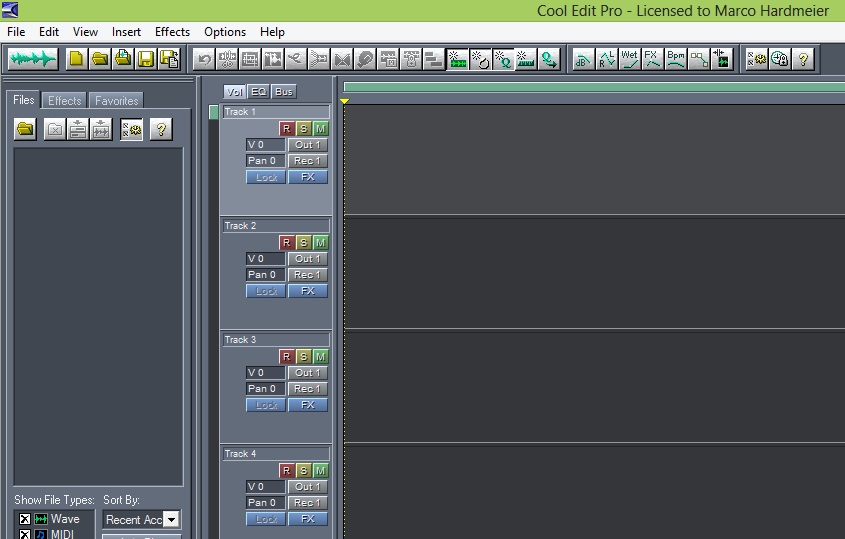
Task: Open file icon in Files panel
Action: (x=25, y=129)
